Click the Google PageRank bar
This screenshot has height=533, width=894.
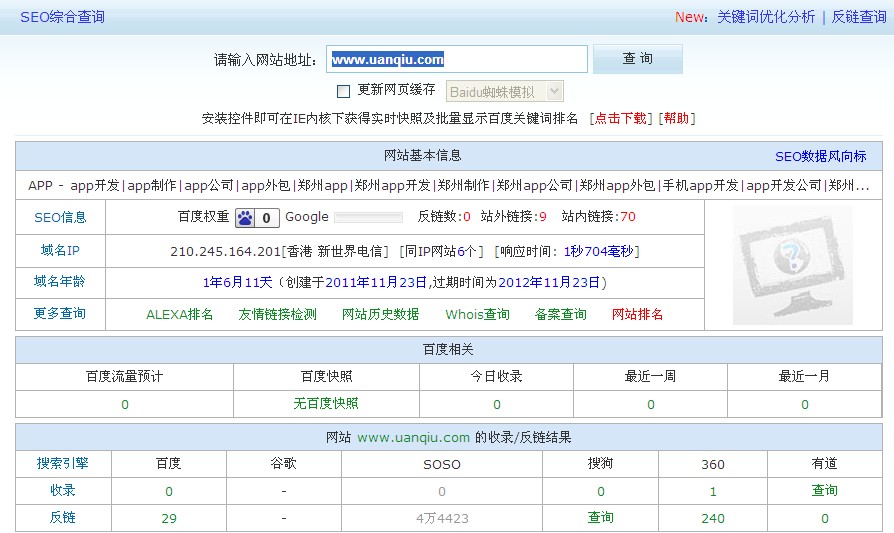pyautogui.click(x=367, y=217)
